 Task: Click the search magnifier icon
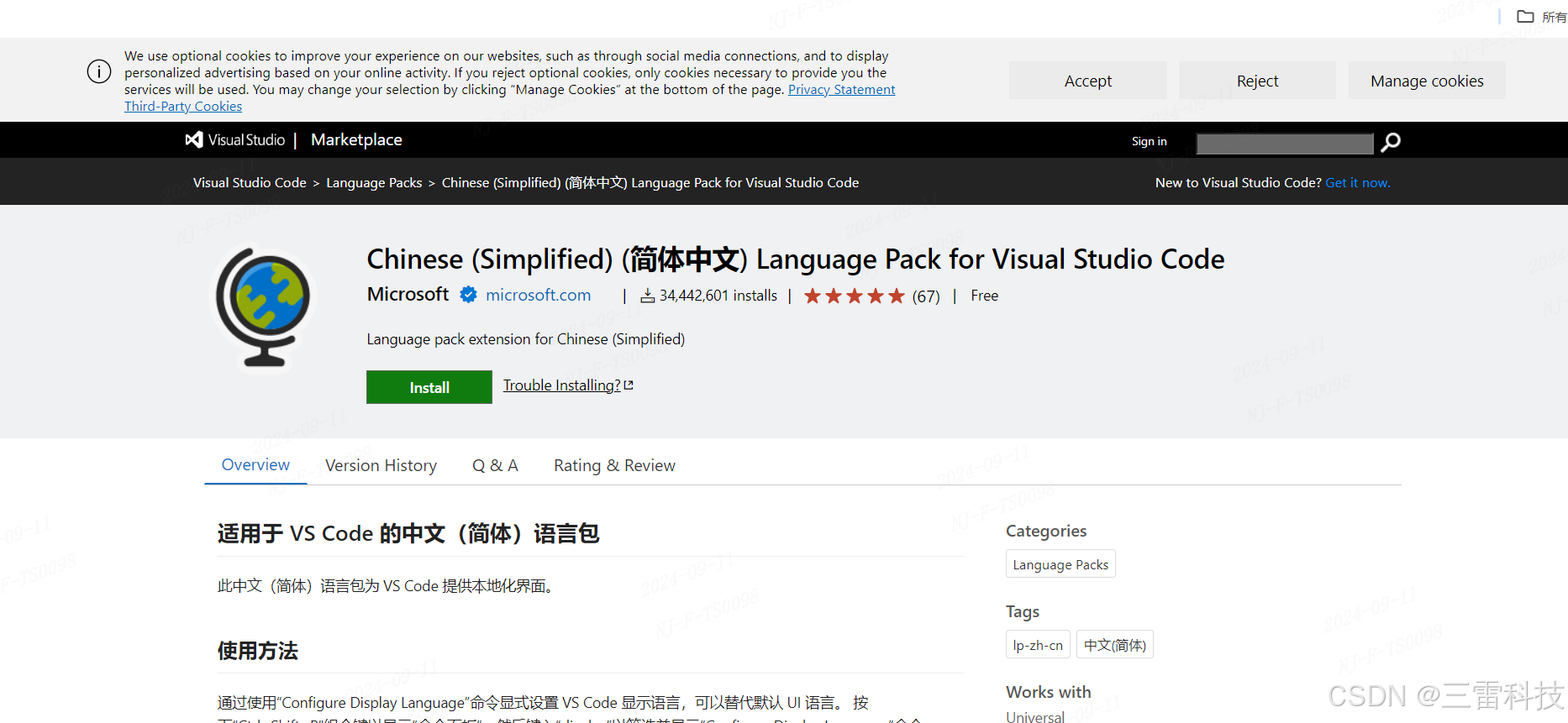click(1391, 142)
